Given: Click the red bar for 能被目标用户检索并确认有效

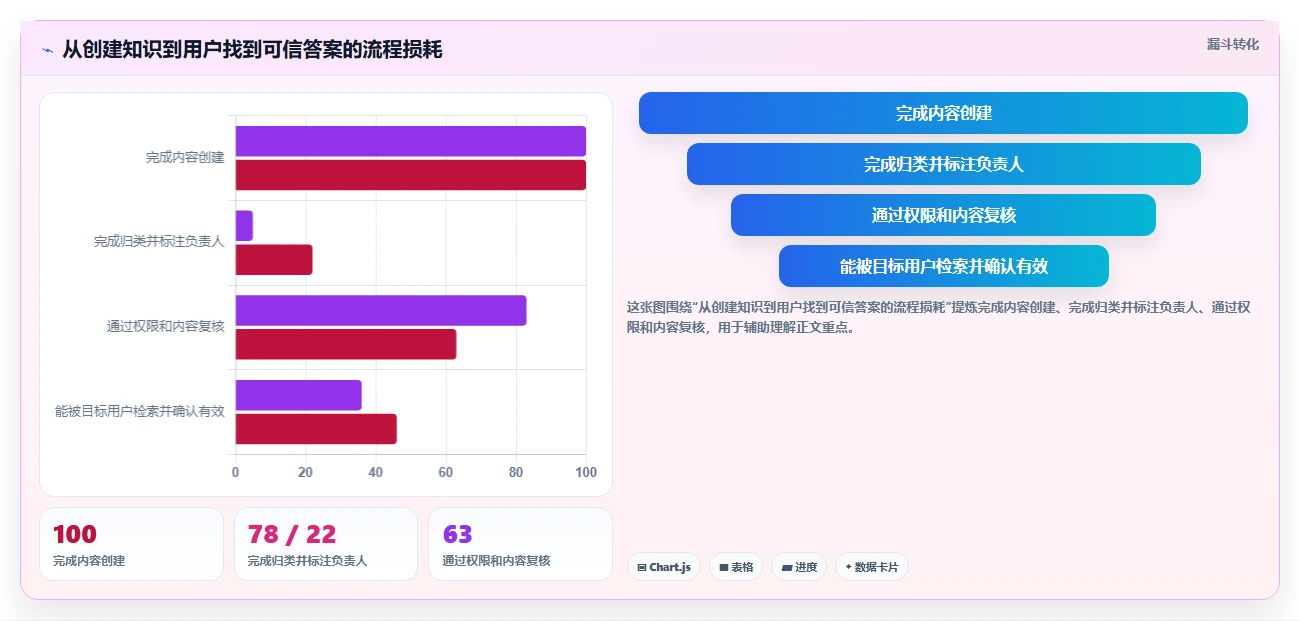Looking at the screenshot, I should (x=316, y=429).
